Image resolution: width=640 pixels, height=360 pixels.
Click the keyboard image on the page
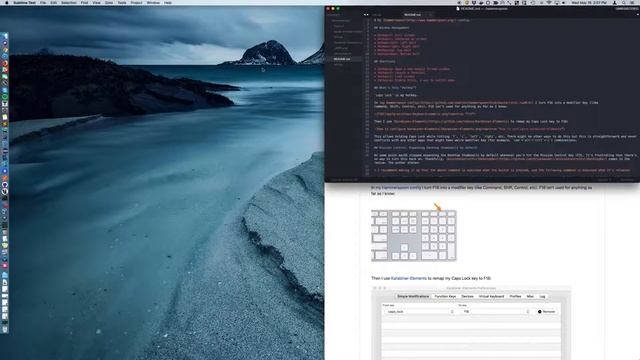pyautogui.click(x=413, y=236)
